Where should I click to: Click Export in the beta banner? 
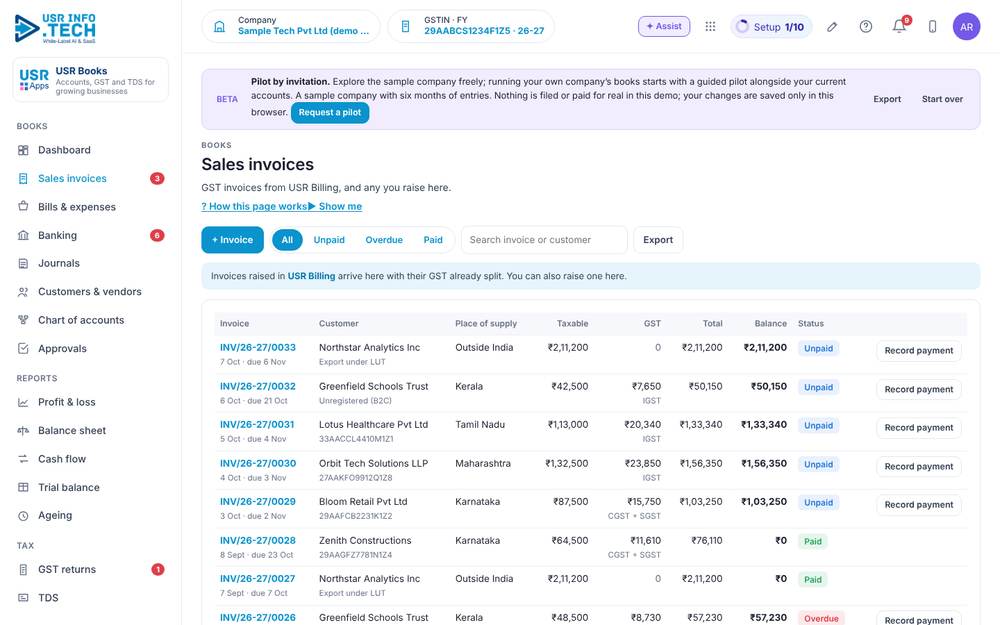click(887, 99)
